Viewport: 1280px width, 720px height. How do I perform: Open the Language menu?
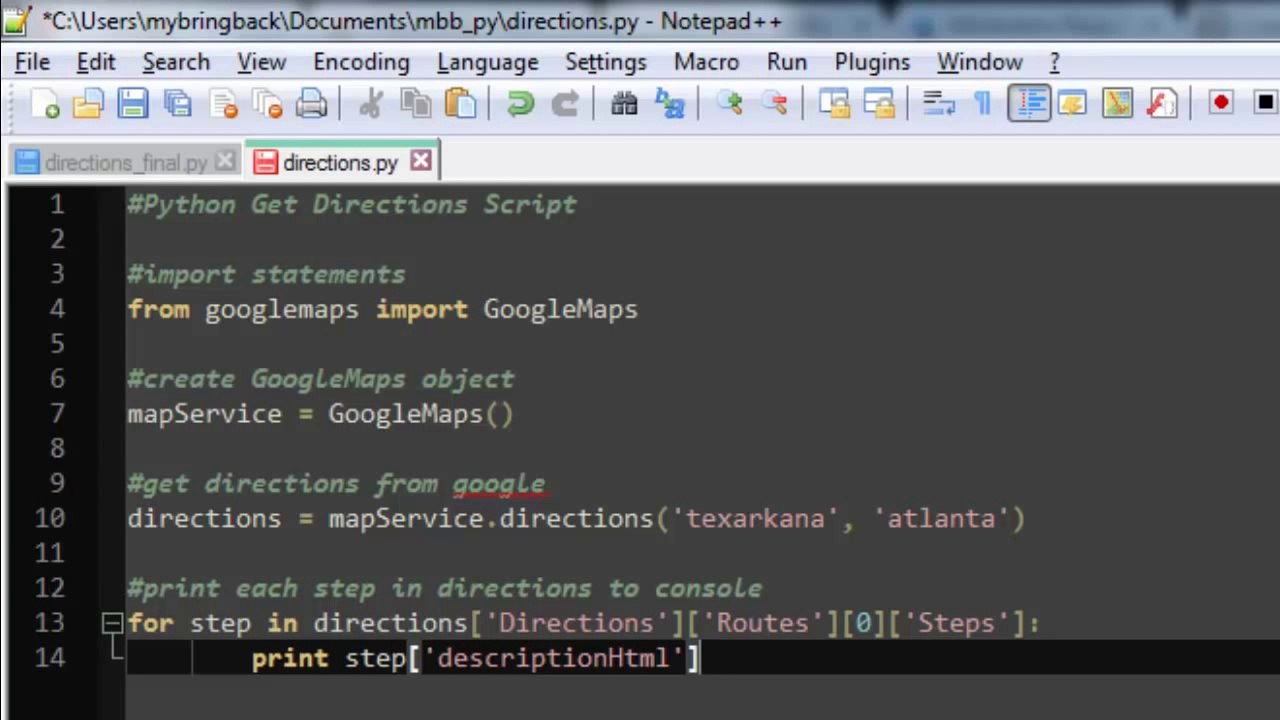[x=488, y=62]
